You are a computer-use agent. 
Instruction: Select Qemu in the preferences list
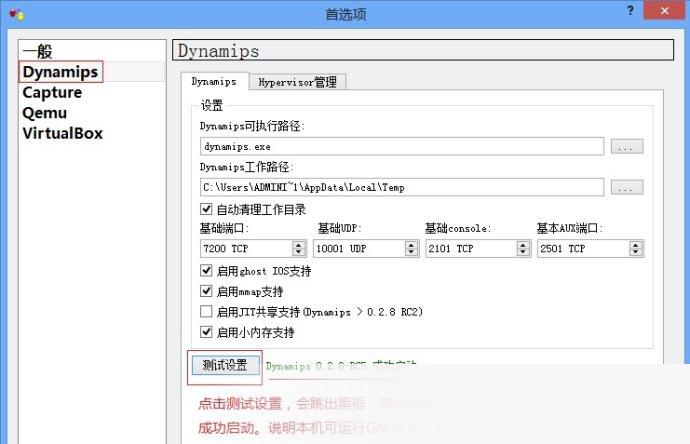(44, 113)
